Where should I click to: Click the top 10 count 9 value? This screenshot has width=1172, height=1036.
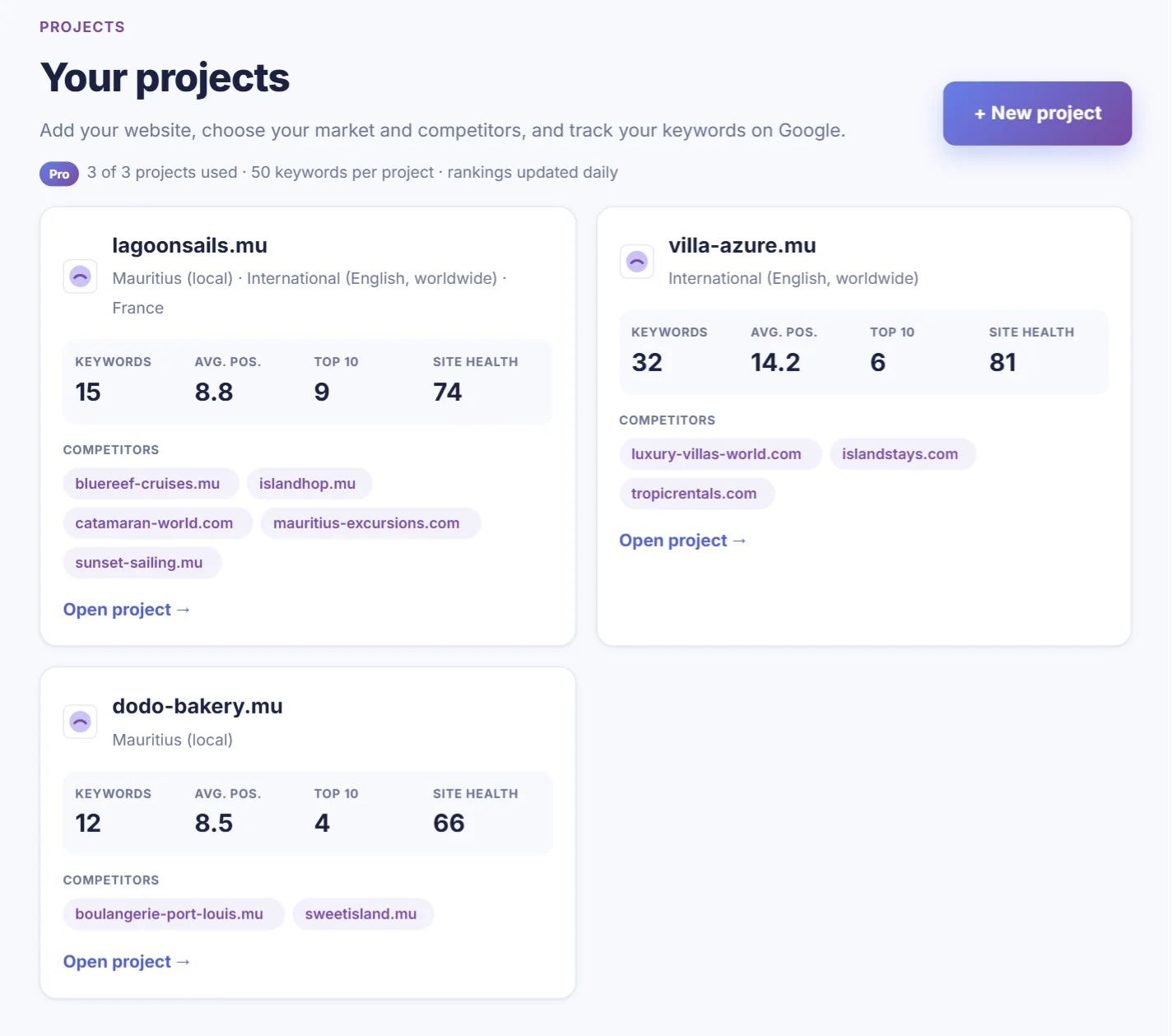322,392
